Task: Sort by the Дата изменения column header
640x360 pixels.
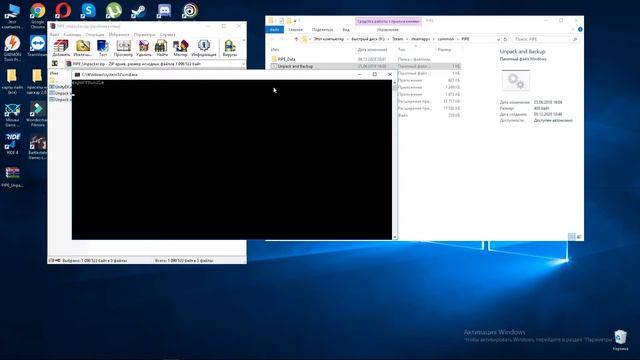Action: point(372,50)
